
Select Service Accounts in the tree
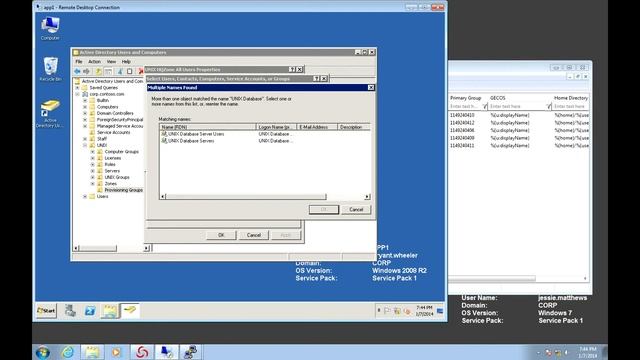[x=113, y=132]
